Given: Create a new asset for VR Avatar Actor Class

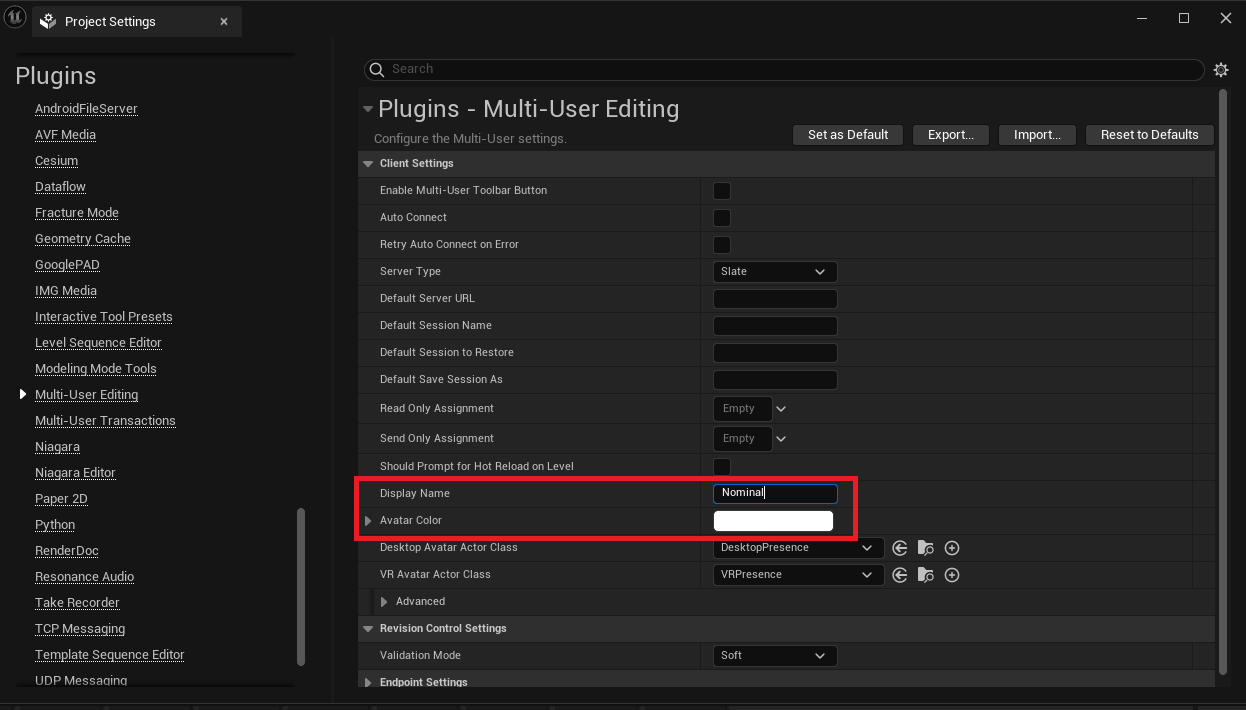Looking at the screenshot, I should point(951,574).
